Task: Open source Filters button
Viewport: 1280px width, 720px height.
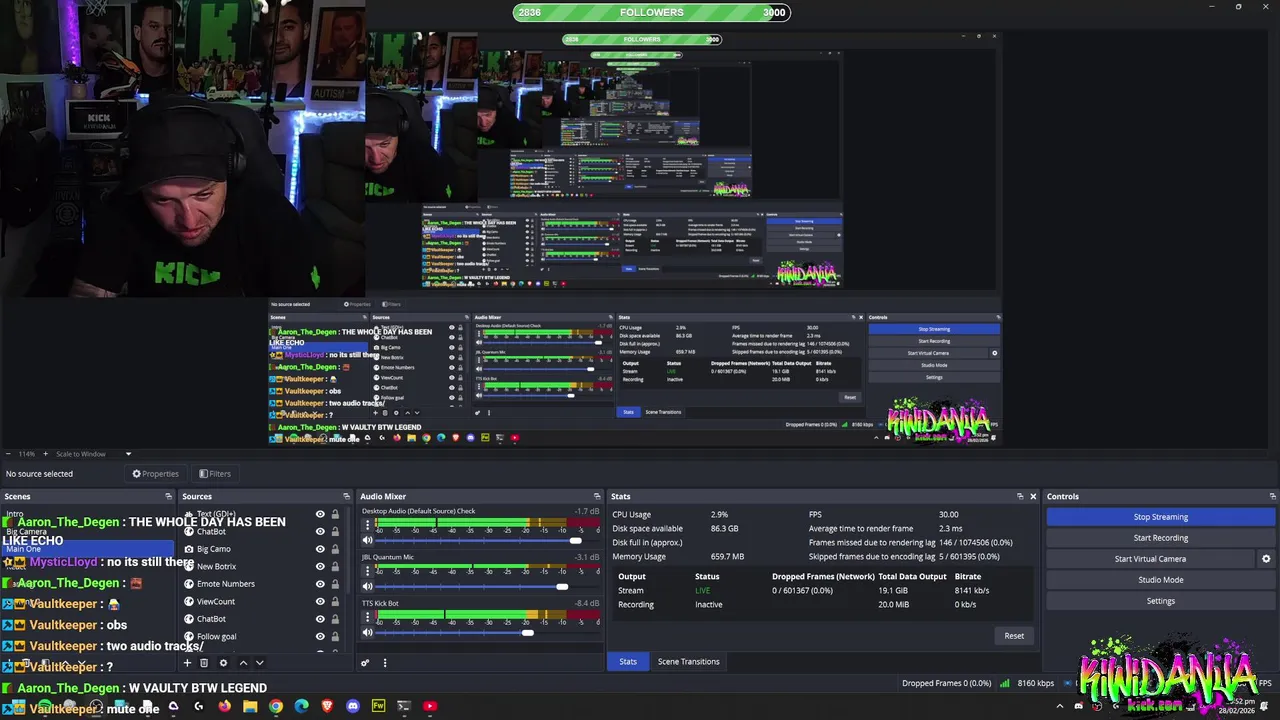Action: coord(214,474)
